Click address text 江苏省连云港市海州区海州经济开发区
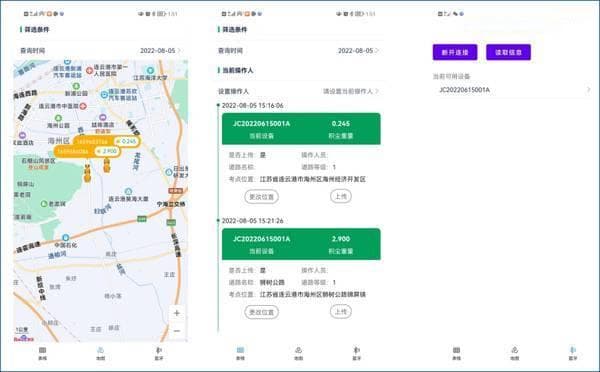600x372 pixels. pyautogui.click(x=313, y=179)
